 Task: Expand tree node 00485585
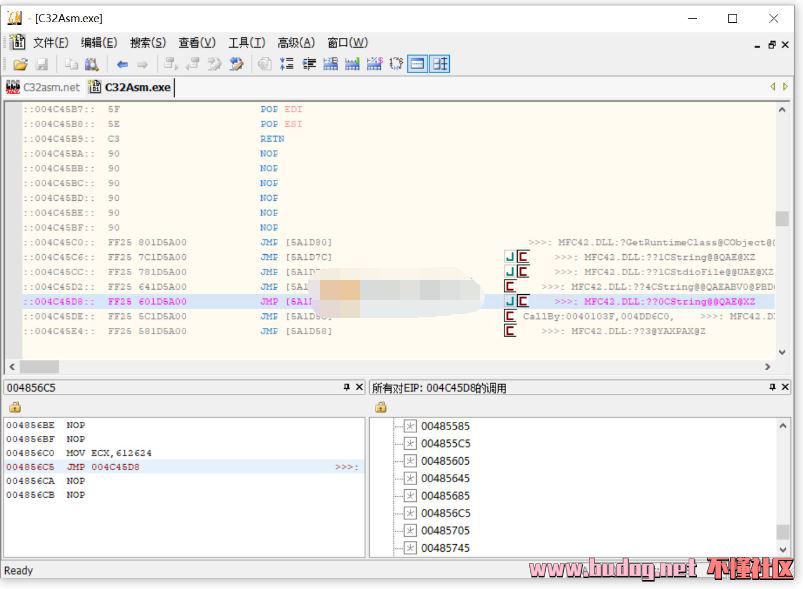click(410, 426)
